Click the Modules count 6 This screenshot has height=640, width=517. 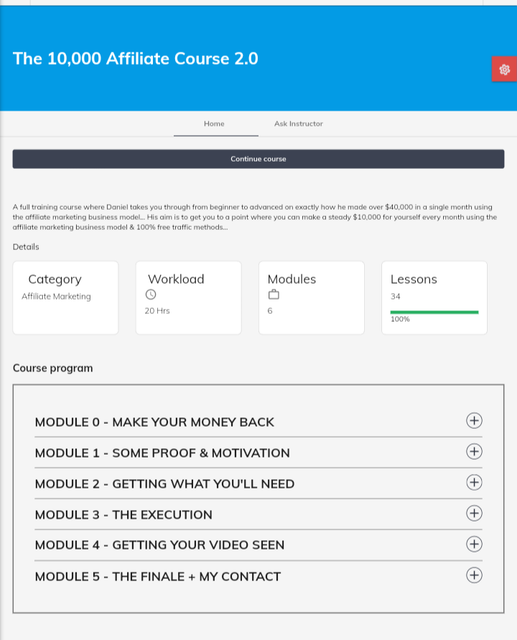270,311
